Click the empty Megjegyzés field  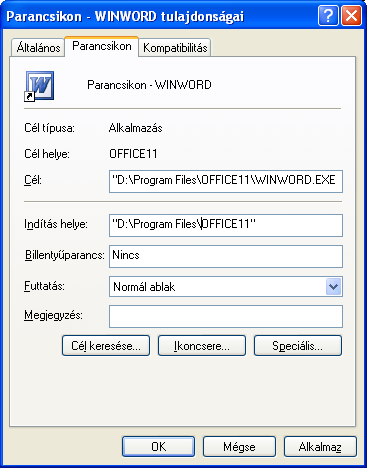click(x=226, y=316)
